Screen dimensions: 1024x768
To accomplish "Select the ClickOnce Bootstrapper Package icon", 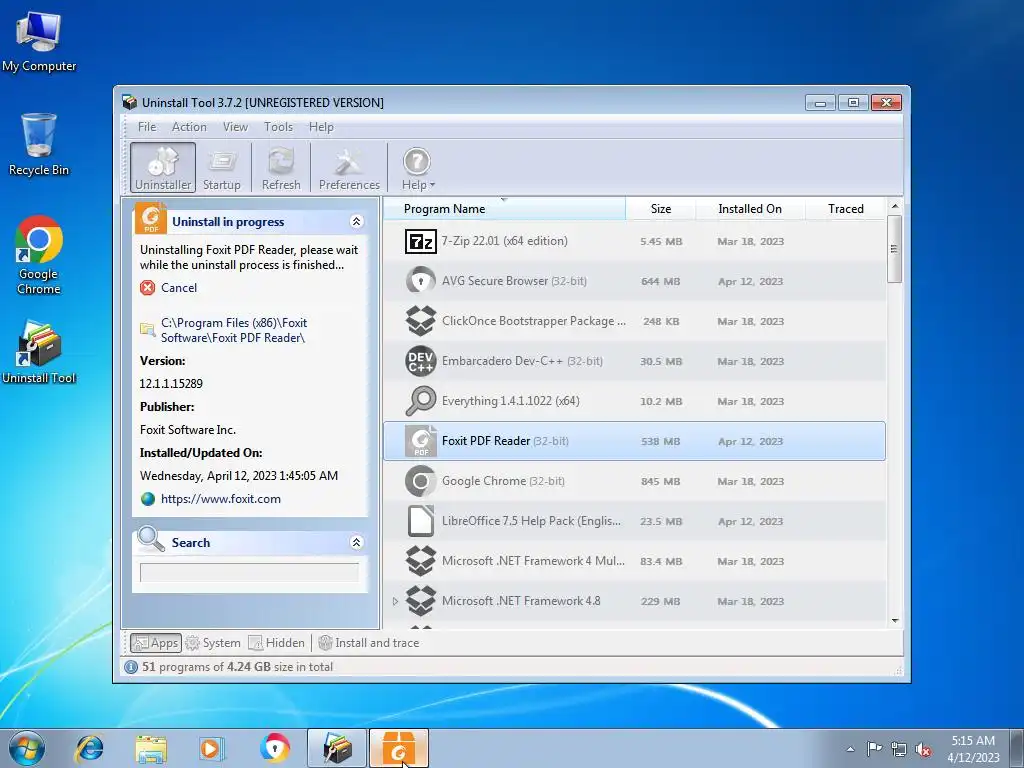I will tap(421, 321).
